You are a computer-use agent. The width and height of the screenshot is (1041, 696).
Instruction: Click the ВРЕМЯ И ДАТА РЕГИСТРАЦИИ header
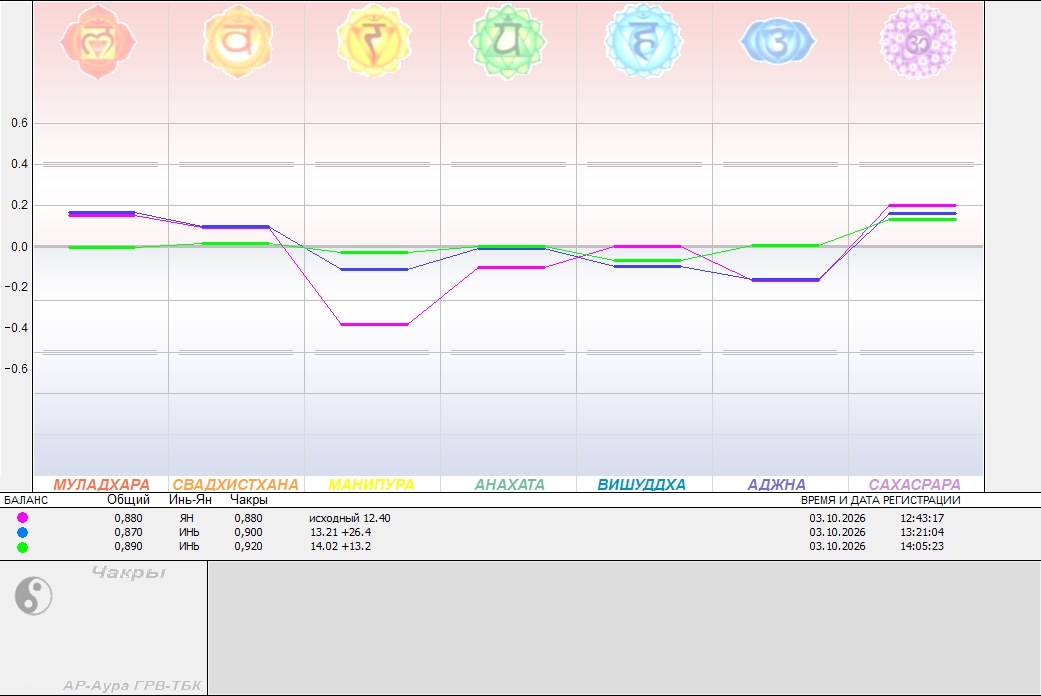(880, 499)
